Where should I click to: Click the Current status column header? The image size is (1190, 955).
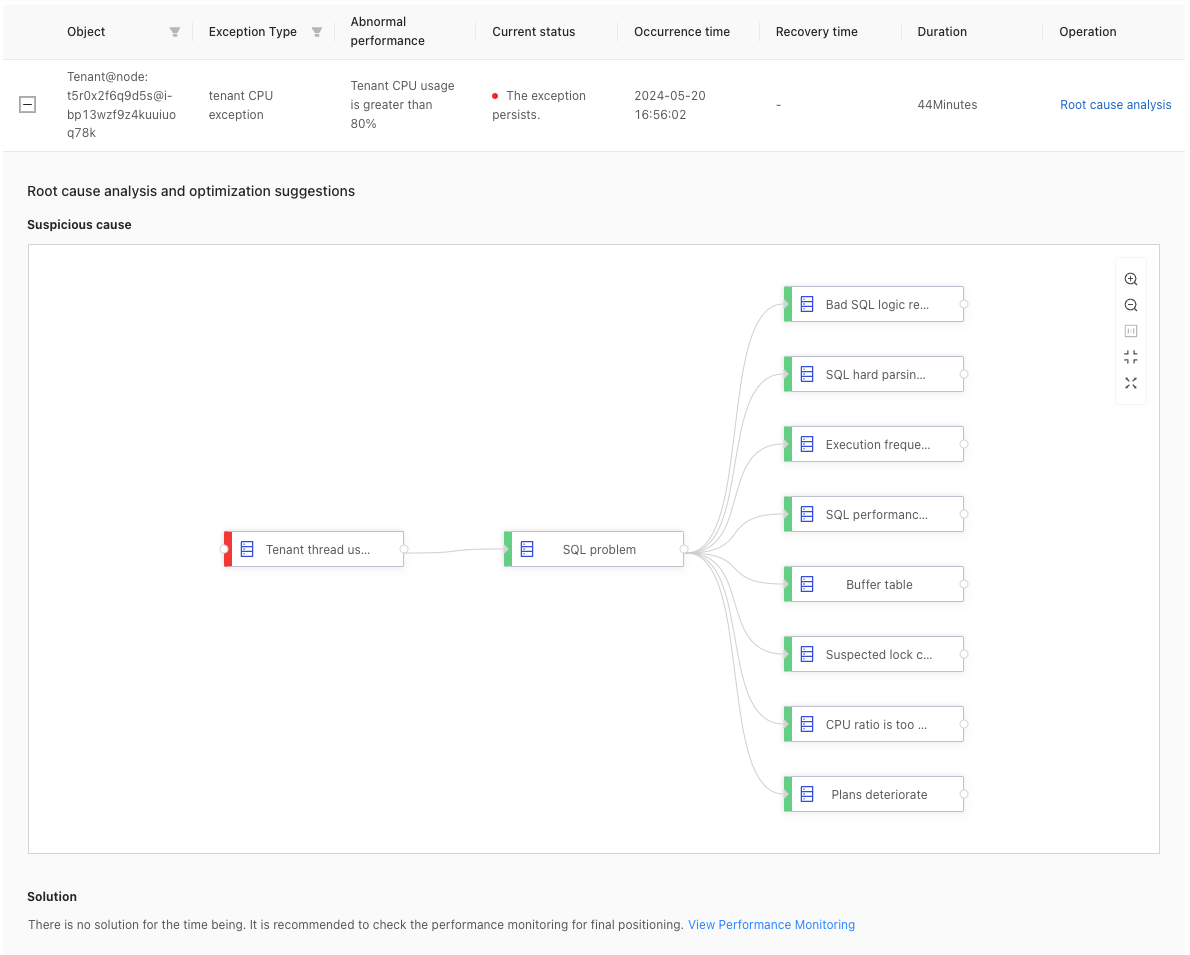pos(534,32)
